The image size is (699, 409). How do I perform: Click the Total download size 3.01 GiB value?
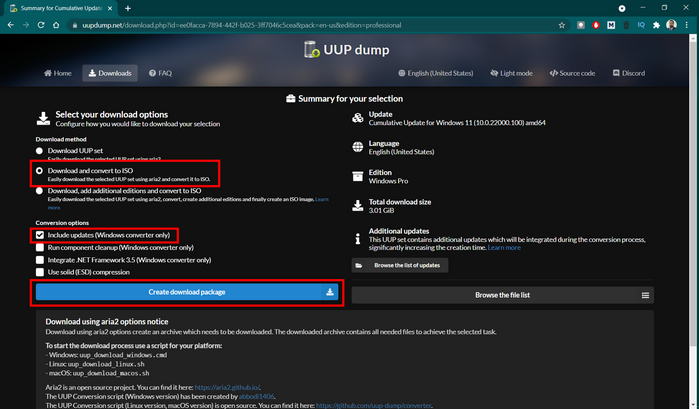(381, 211)
